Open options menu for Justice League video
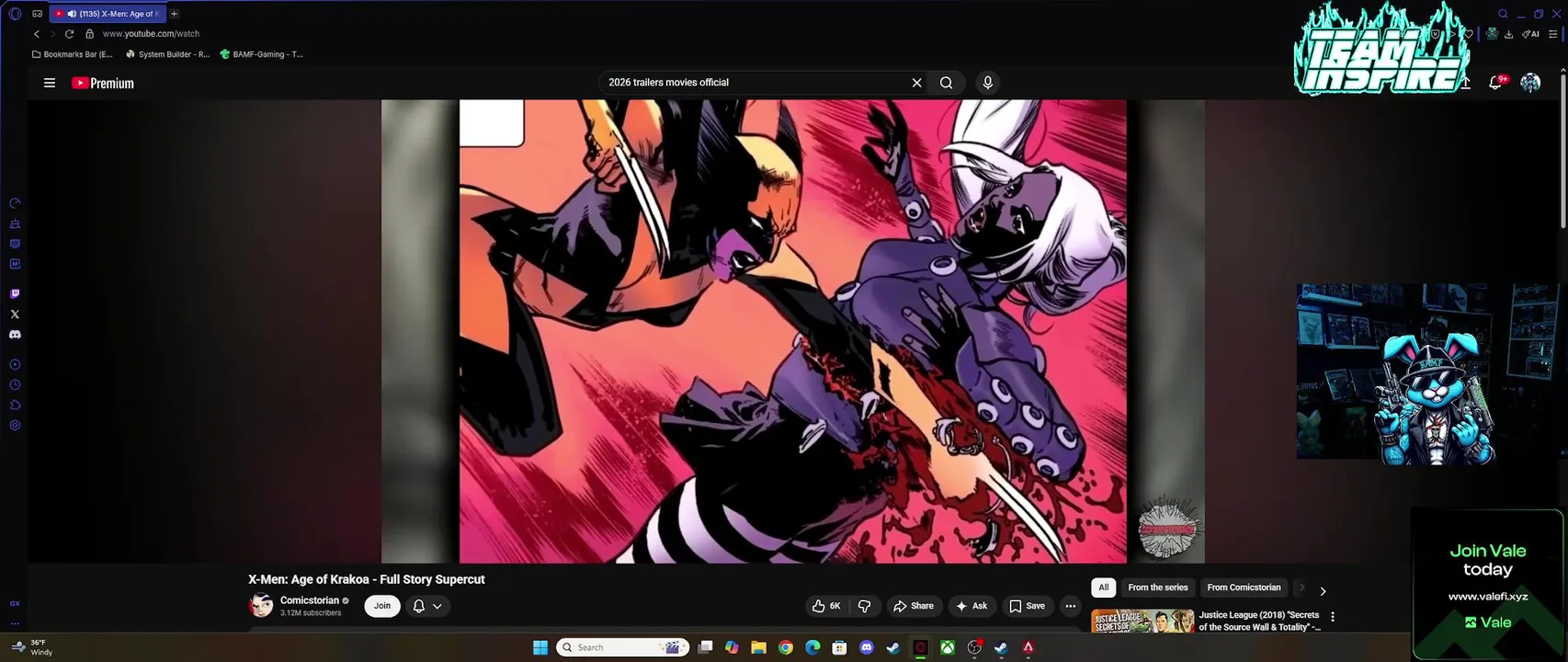The image size is (1568, 662). click(x=1333, y=617)
